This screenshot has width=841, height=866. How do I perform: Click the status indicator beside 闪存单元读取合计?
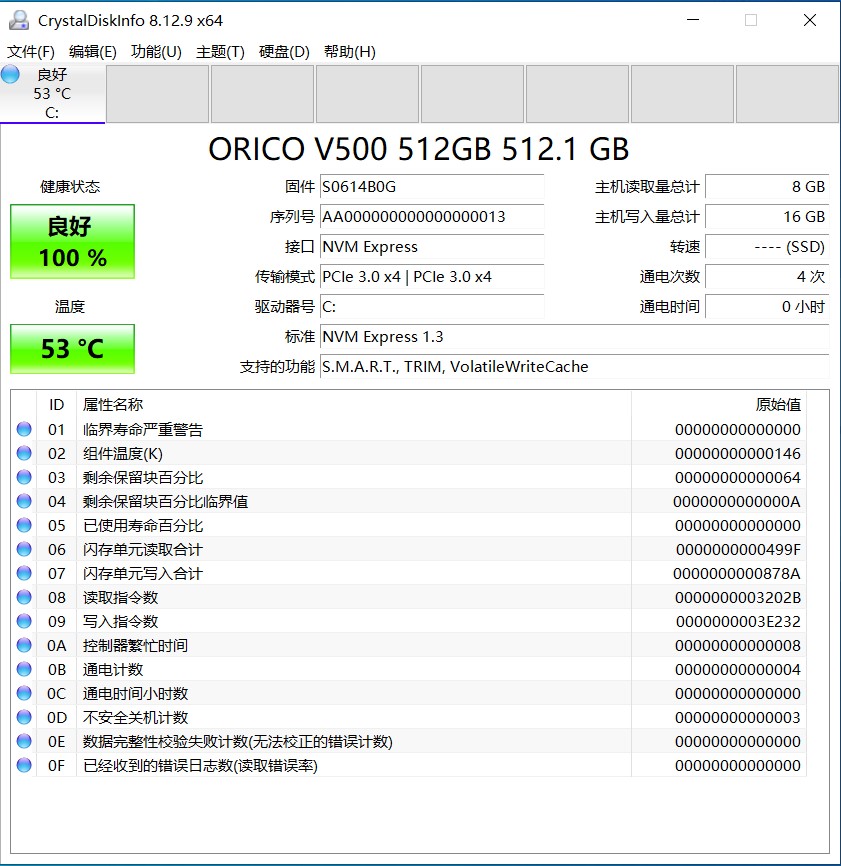tap(24, 550)
